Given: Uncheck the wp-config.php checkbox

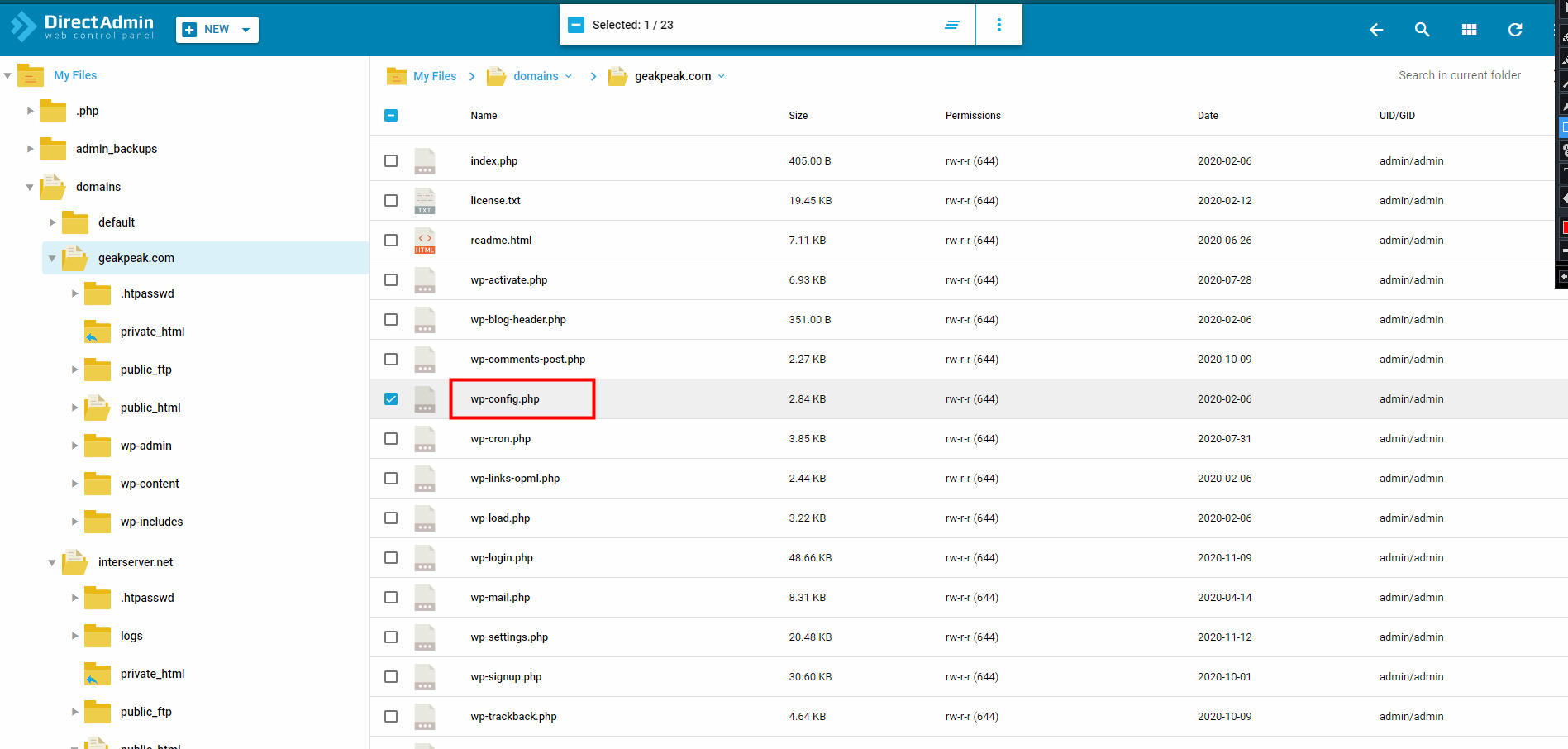Looking at the screenshot, I should 391,399.
